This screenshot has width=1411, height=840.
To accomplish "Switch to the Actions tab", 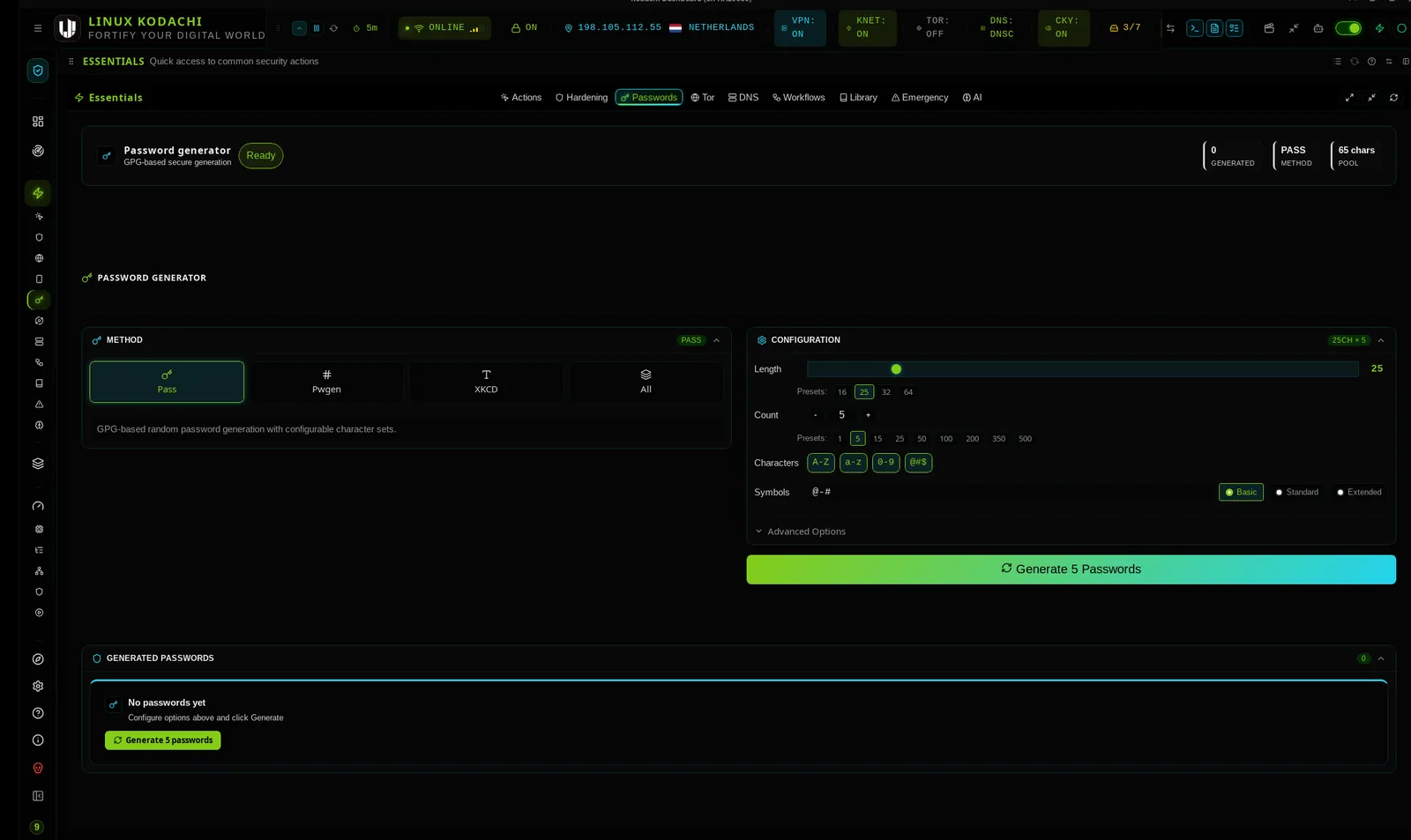I will click(x=521, y=98).
